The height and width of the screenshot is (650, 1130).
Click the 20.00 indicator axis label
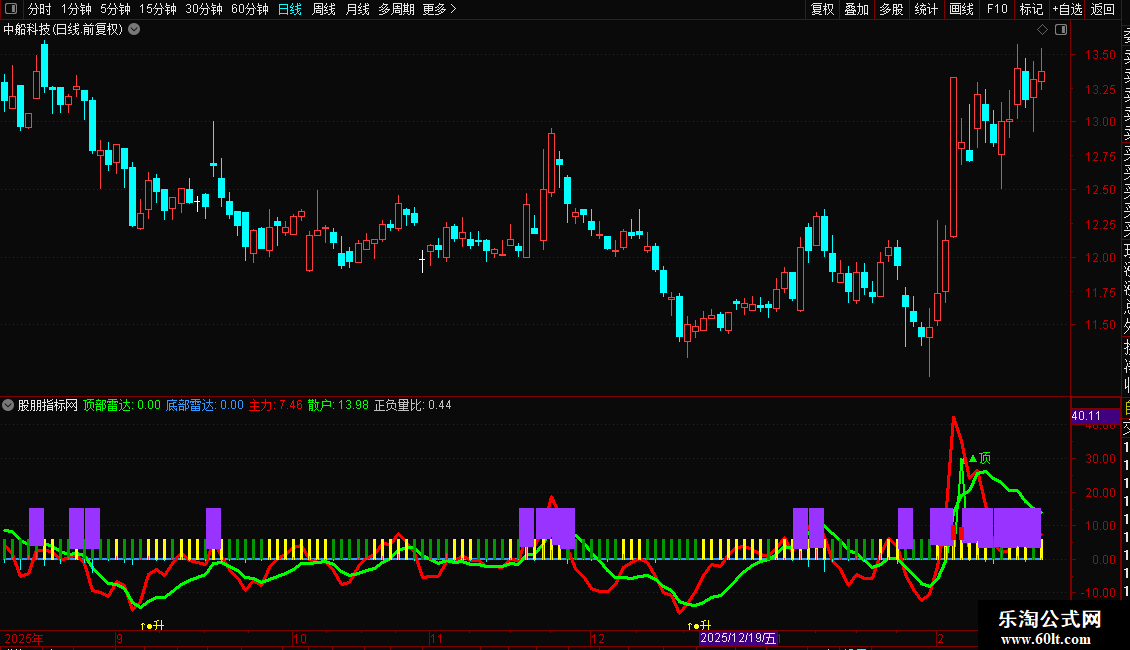tap(1100, 493)
